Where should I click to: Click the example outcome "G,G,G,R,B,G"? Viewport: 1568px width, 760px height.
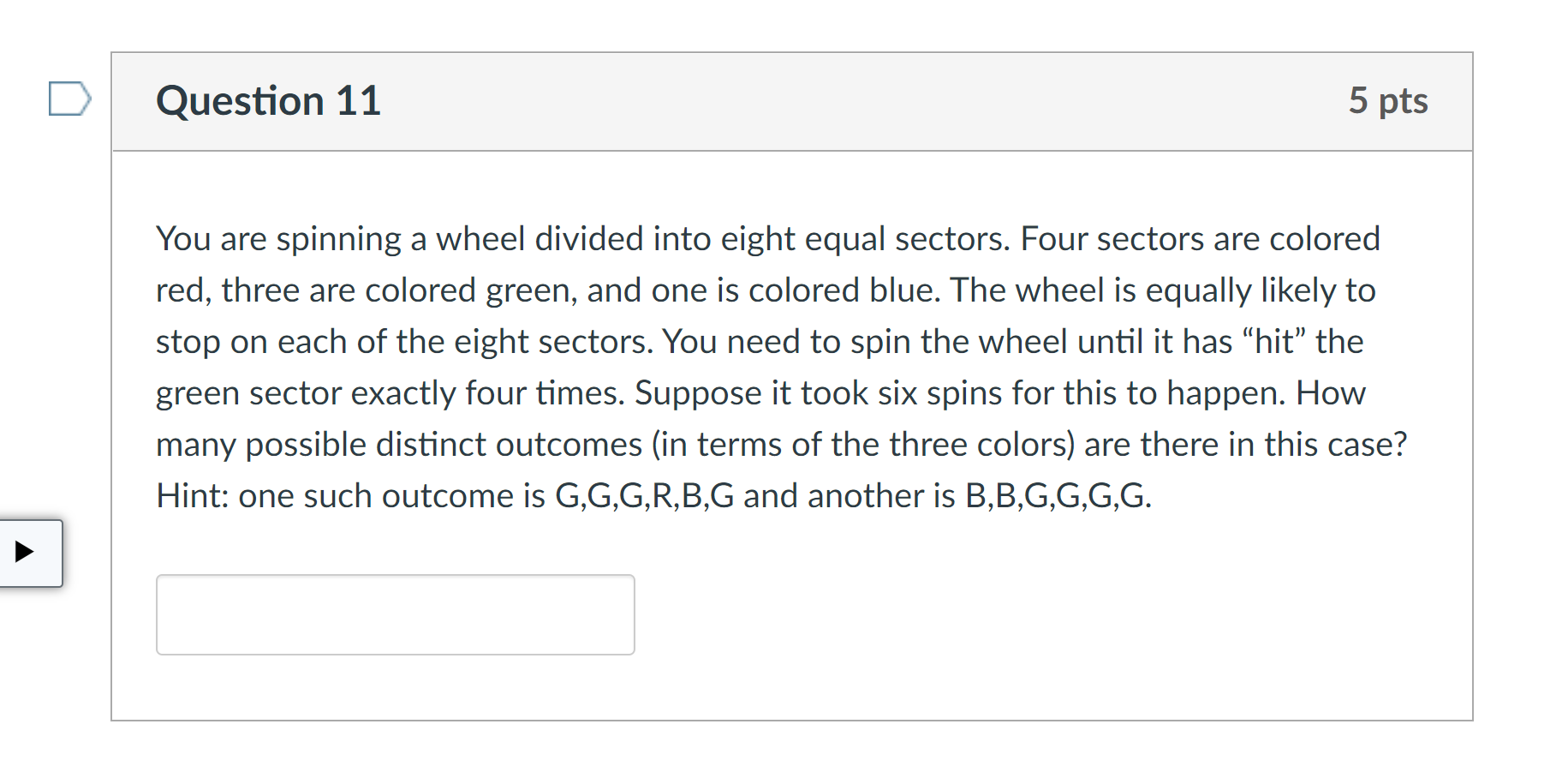pos(644,496)
